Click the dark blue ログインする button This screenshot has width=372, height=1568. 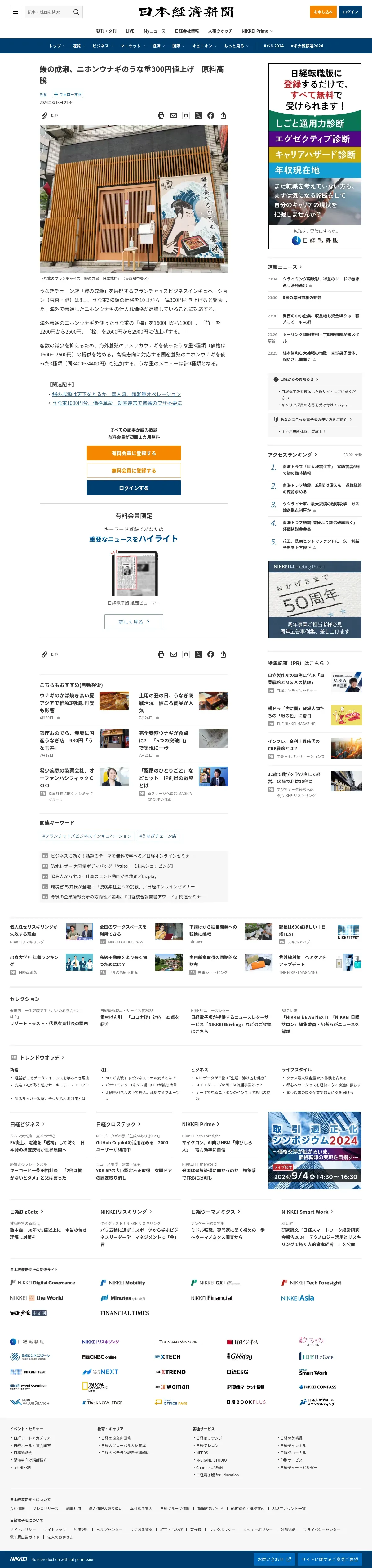[134, 488]
